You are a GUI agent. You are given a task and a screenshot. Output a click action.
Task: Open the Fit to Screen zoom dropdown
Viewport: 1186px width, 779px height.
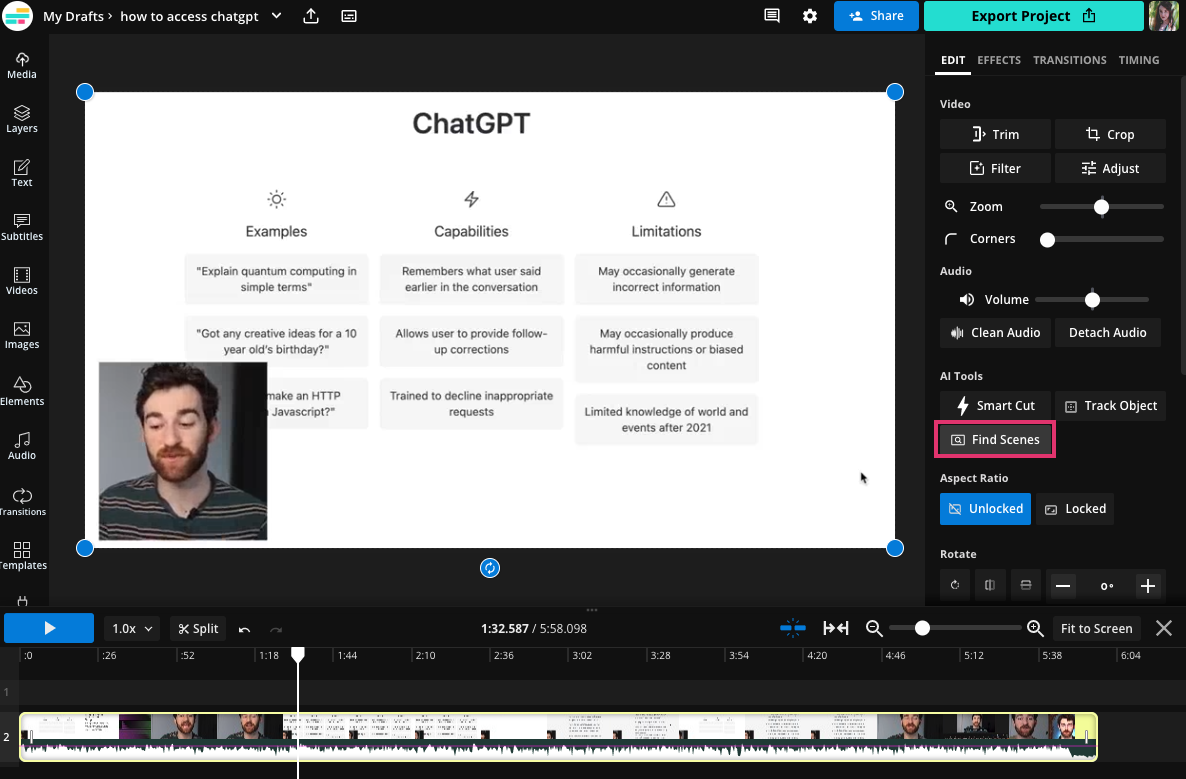coord(1097,628)
